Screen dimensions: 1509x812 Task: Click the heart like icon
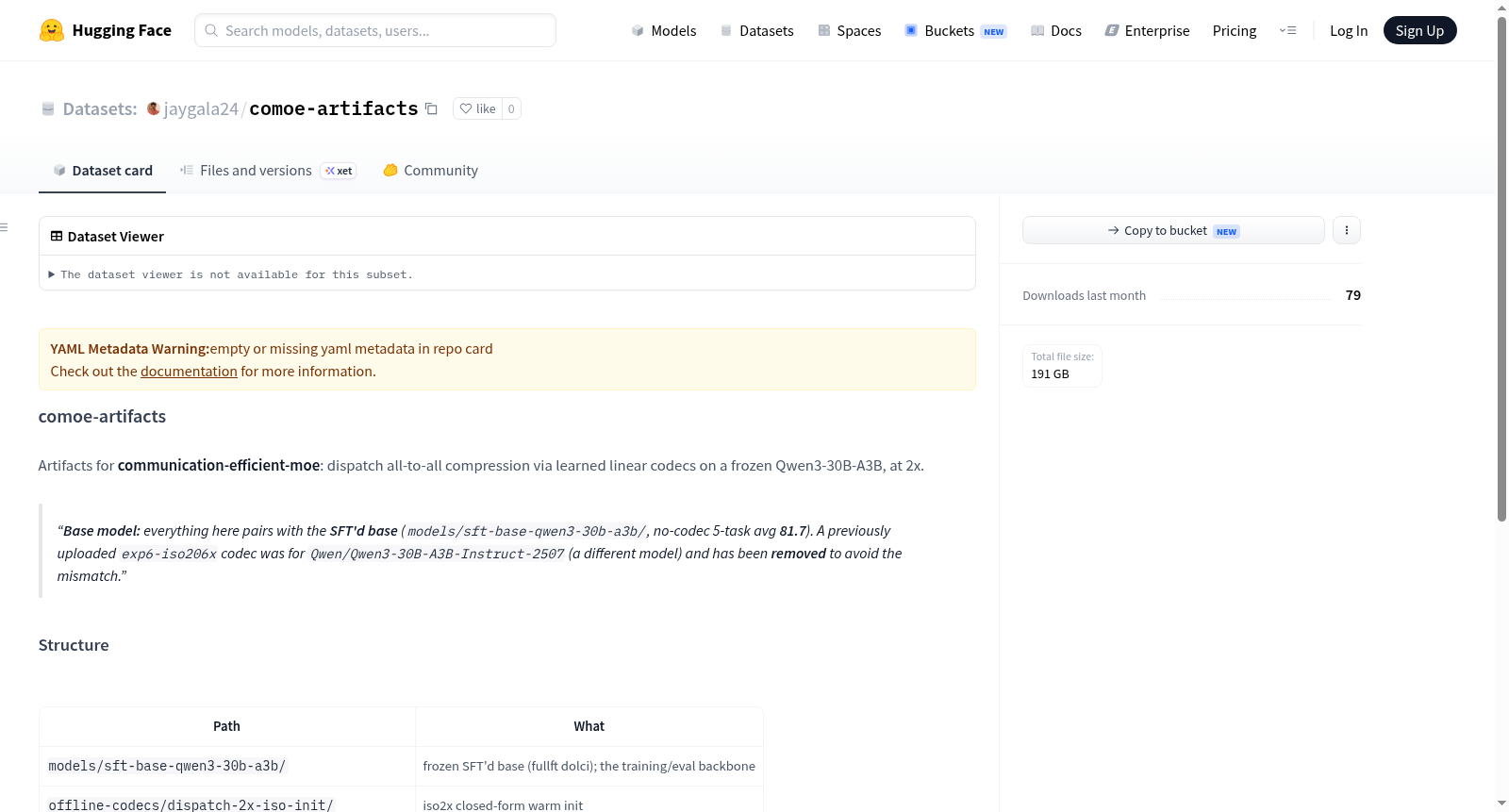pos(466,108)
